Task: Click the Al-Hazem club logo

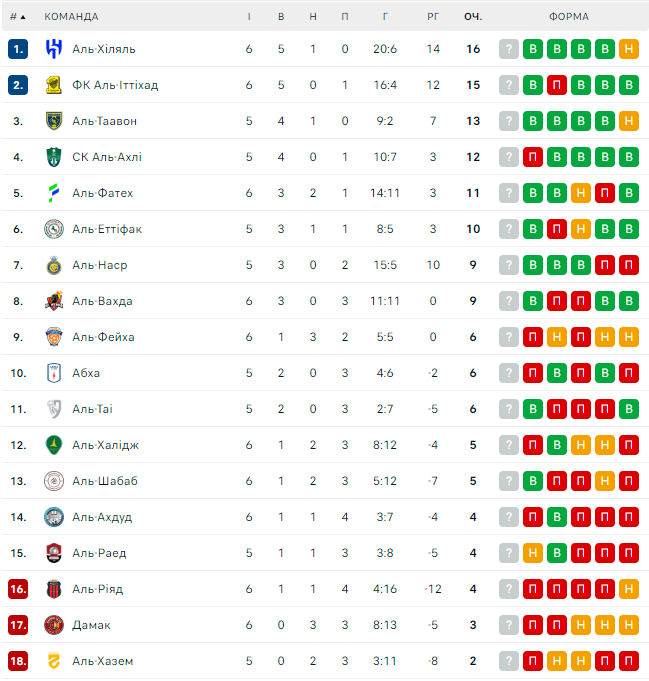Action: pyautogui.click(x=54, y=661)
